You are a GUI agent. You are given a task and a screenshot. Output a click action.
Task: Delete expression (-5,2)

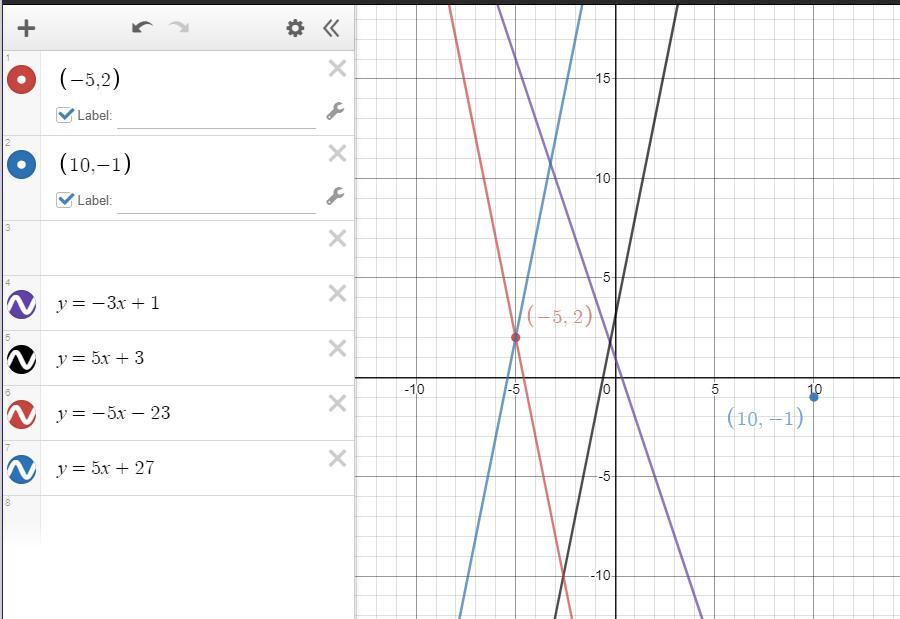[338, 68]
